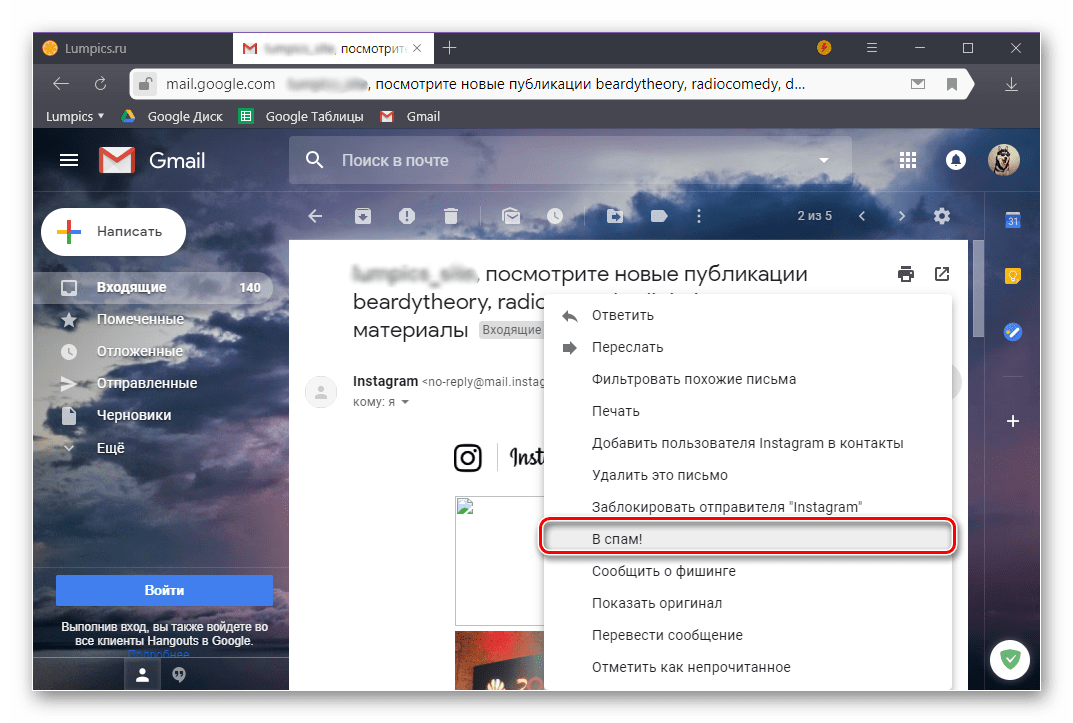The image size is (1073, 723).
Task: Open the Google apps grid
Action: (908, 160)
